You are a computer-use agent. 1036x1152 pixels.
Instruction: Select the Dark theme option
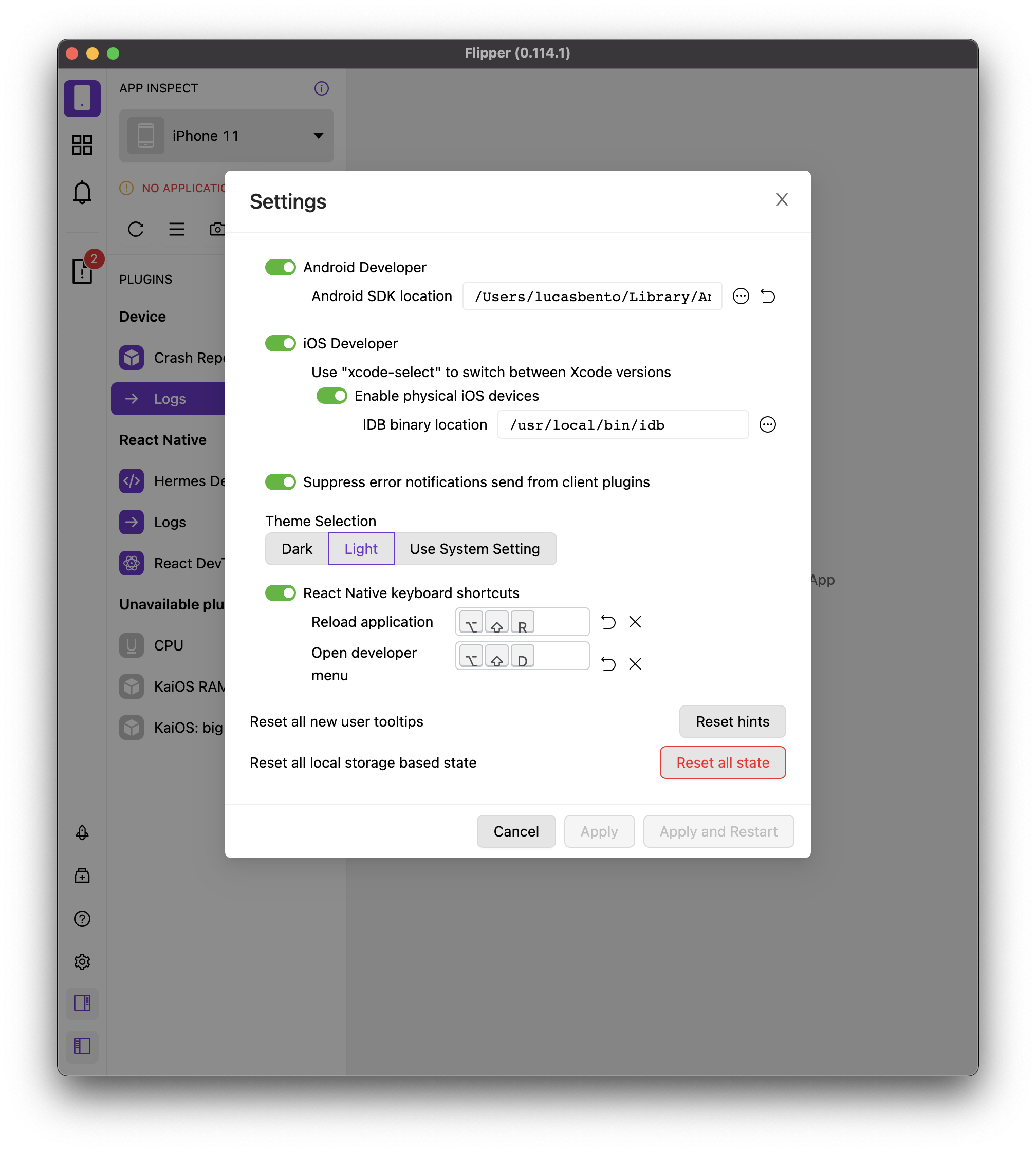[x=297, y=549]
